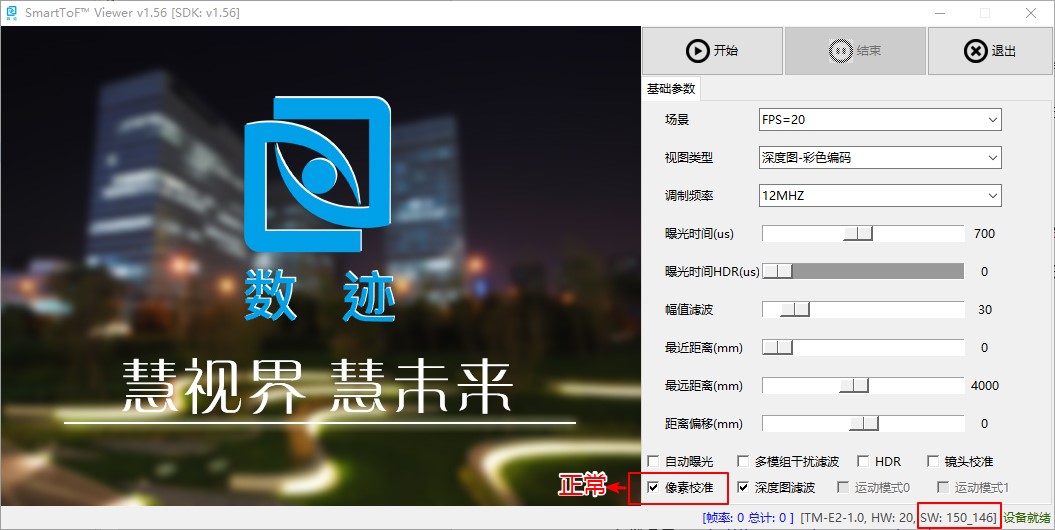Screen dimensions: 1055x530
Task: Click the 距离偏移(mm) slider handle
Action: 864,424
